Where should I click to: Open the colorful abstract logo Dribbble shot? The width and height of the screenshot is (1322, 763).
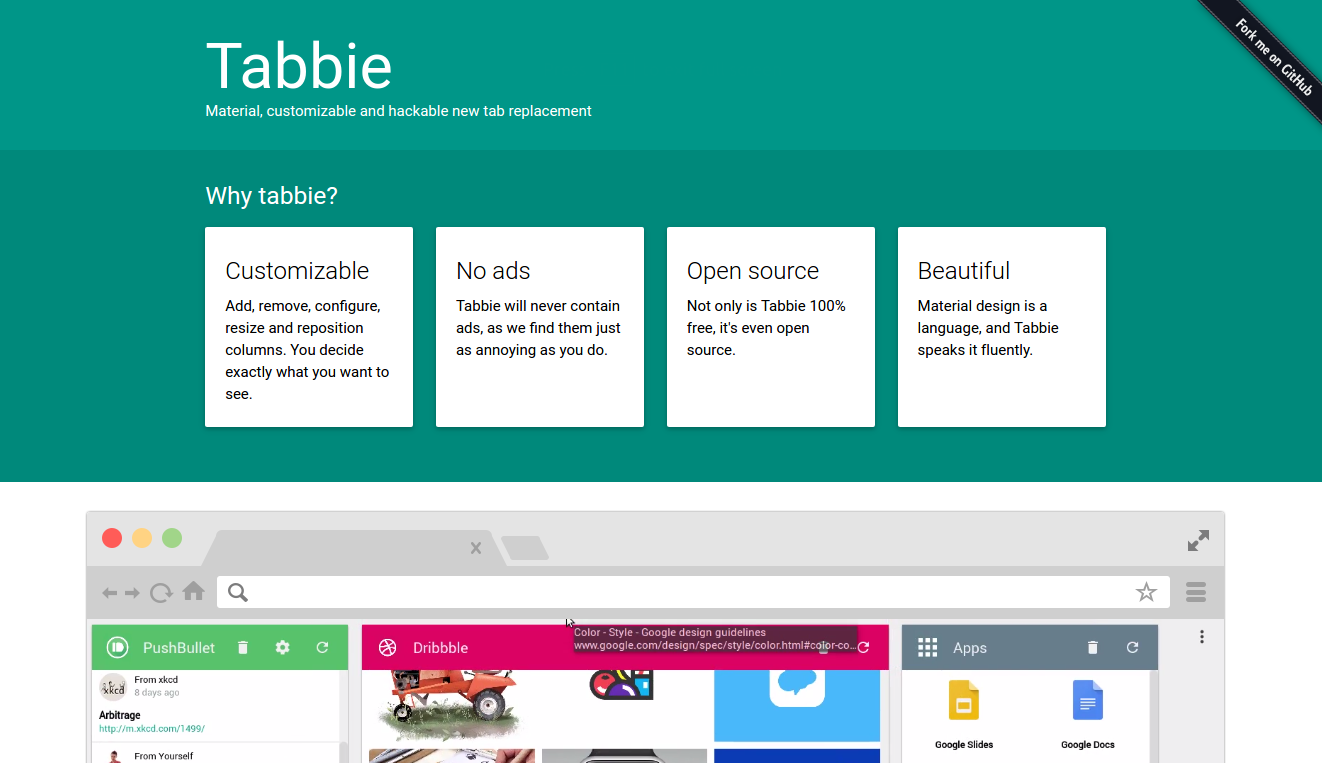[x=624, y=686]
